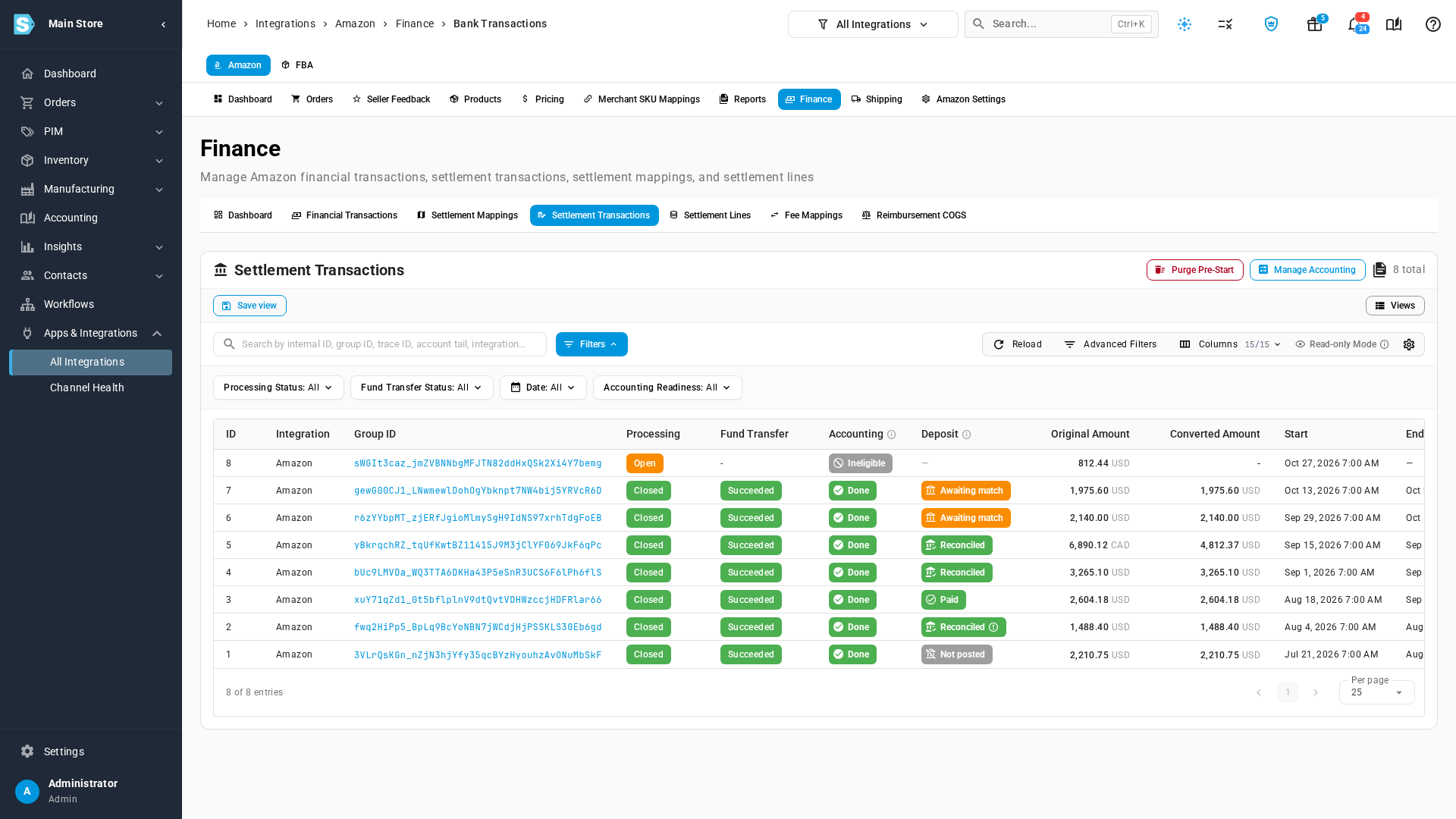This screenshot has height=819, width=1456.
Task: Click the Reload button
Action: [1018, 344]
